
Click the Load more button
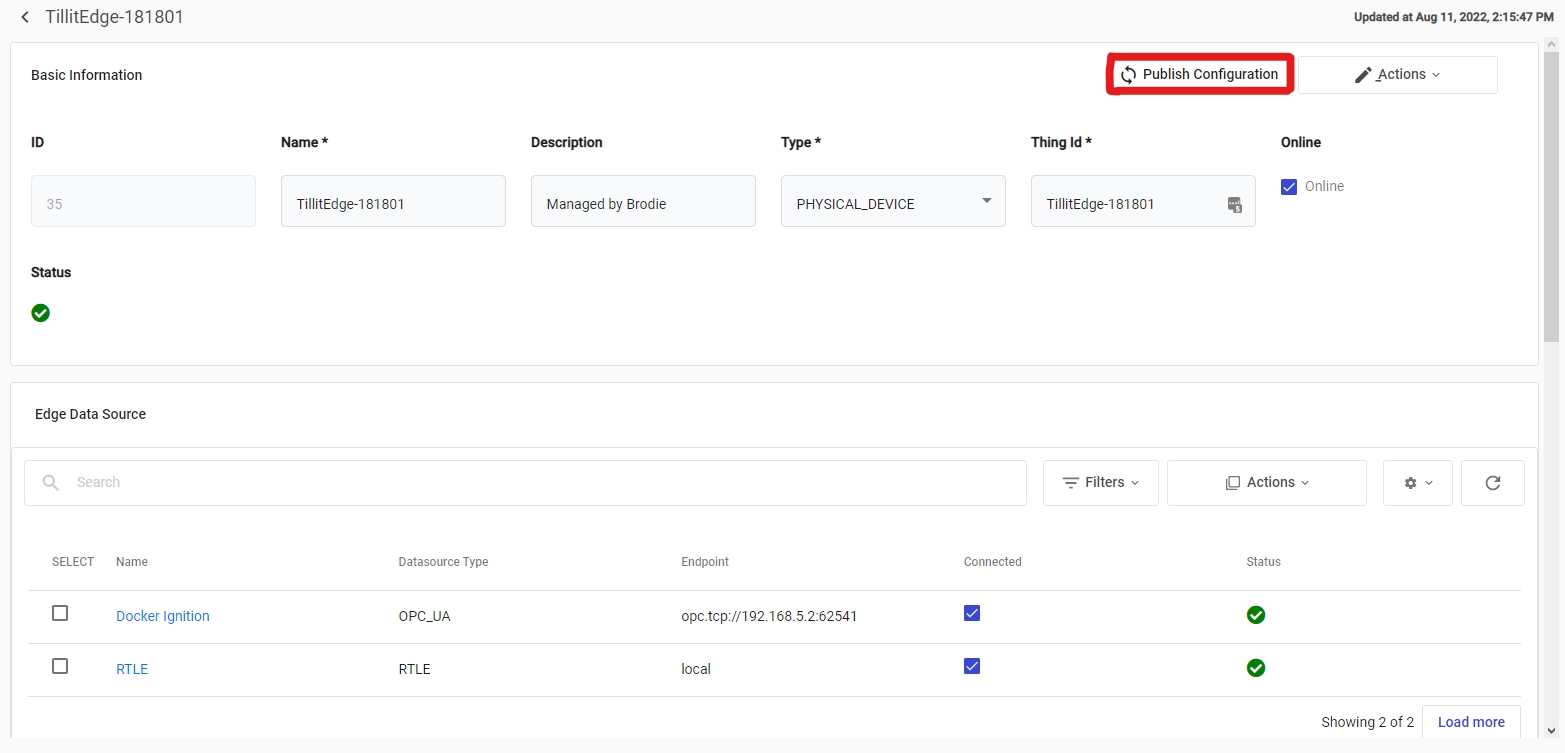(1470, 722)
